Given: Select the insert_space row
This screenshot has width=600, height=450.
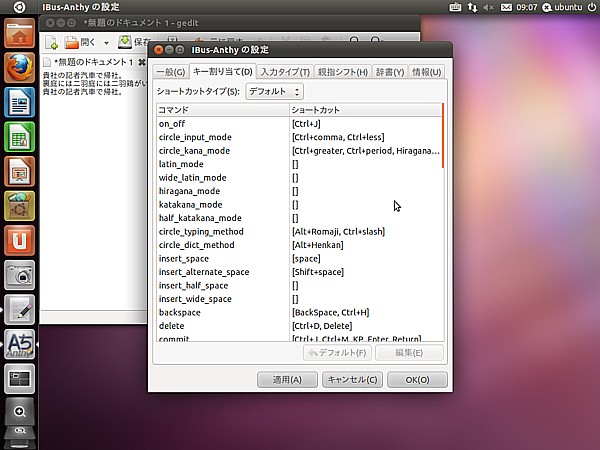Looking at the screenshot, I should [x=299, y=259].
